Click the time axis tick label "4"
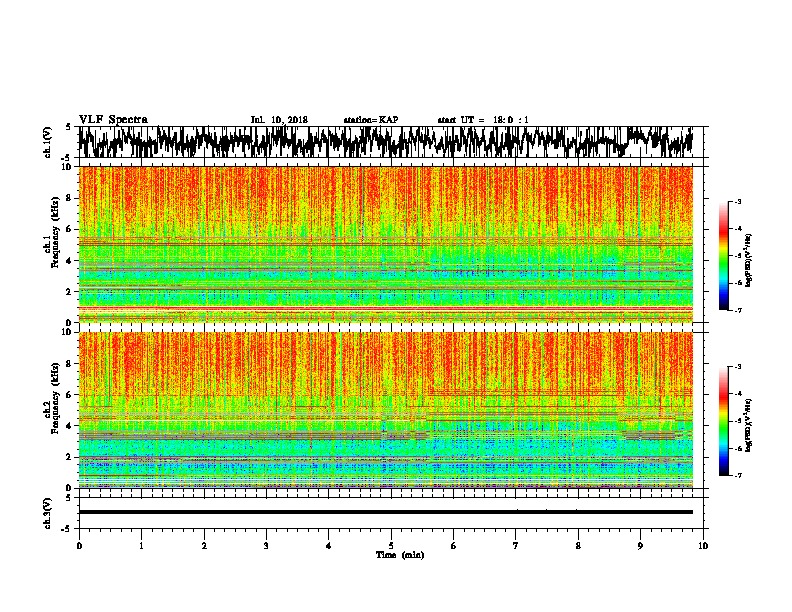This screenshot has height=612, width=792. click(x=329, y=546)
